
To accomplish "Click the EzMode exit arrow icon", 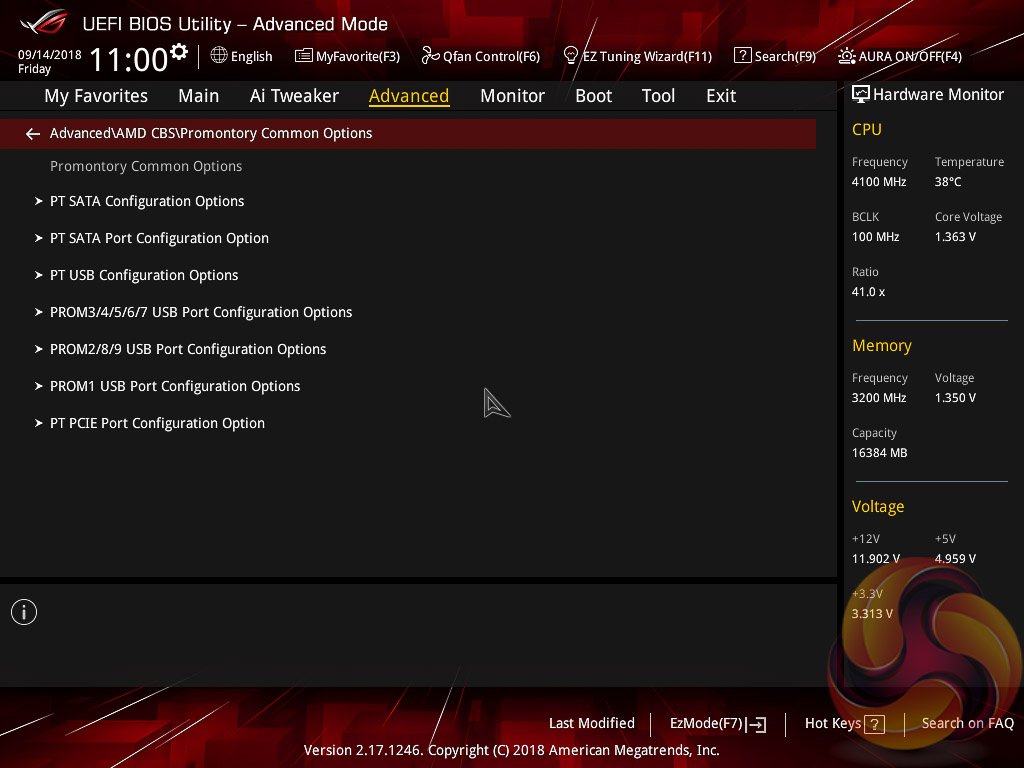I will tap(756, 724).
